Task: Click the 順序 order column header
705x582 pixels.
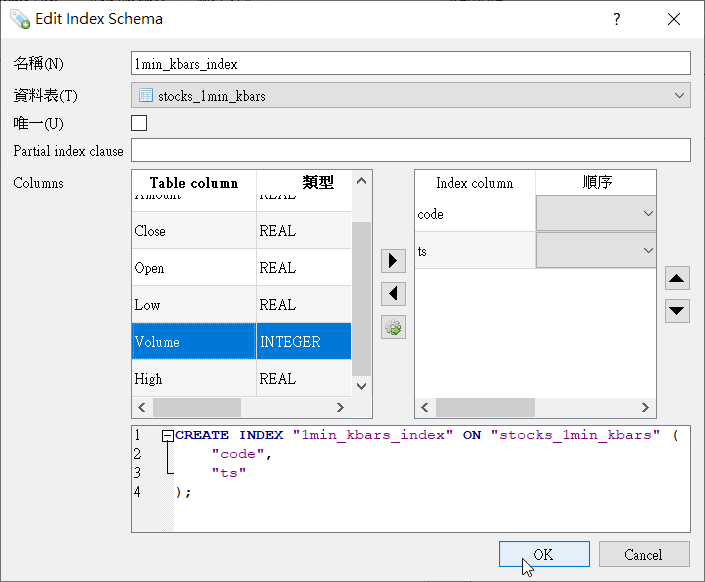Action: [596, 183]
